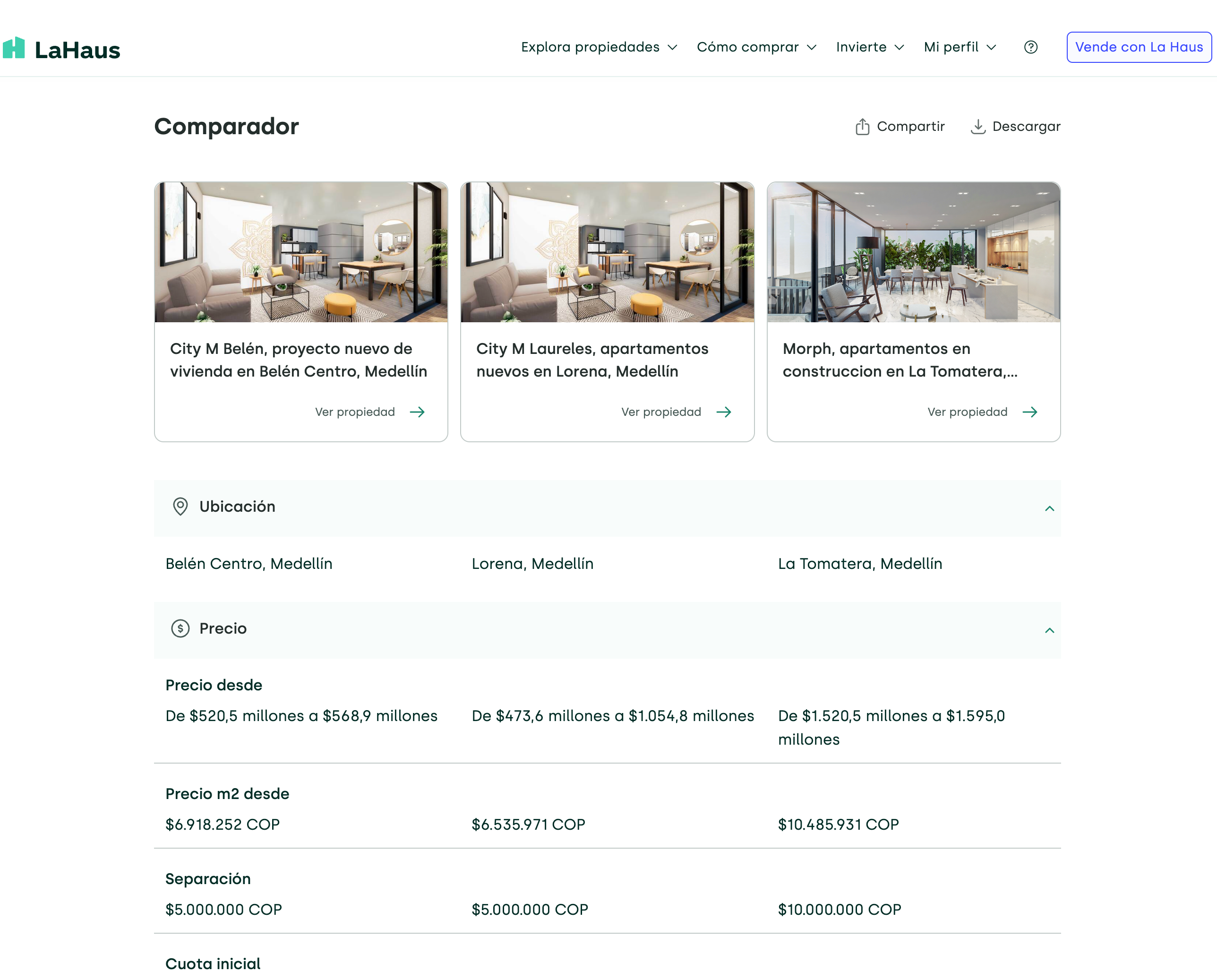Screen dimensions: 1217x980
Task: Click the Descargar download icon
Action: point(977,127)
